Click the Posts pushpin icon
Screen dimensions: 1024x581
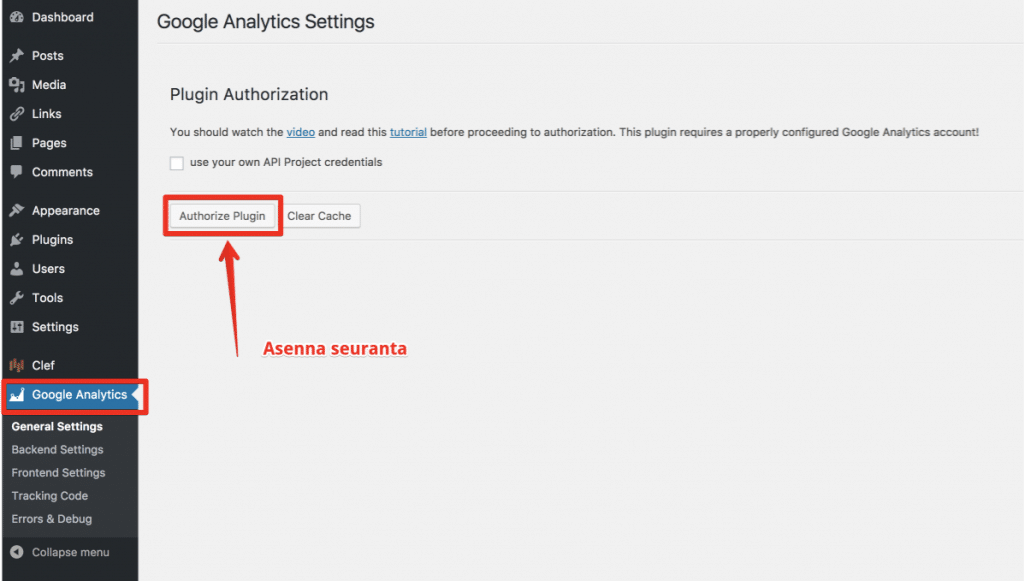(17, 55)
